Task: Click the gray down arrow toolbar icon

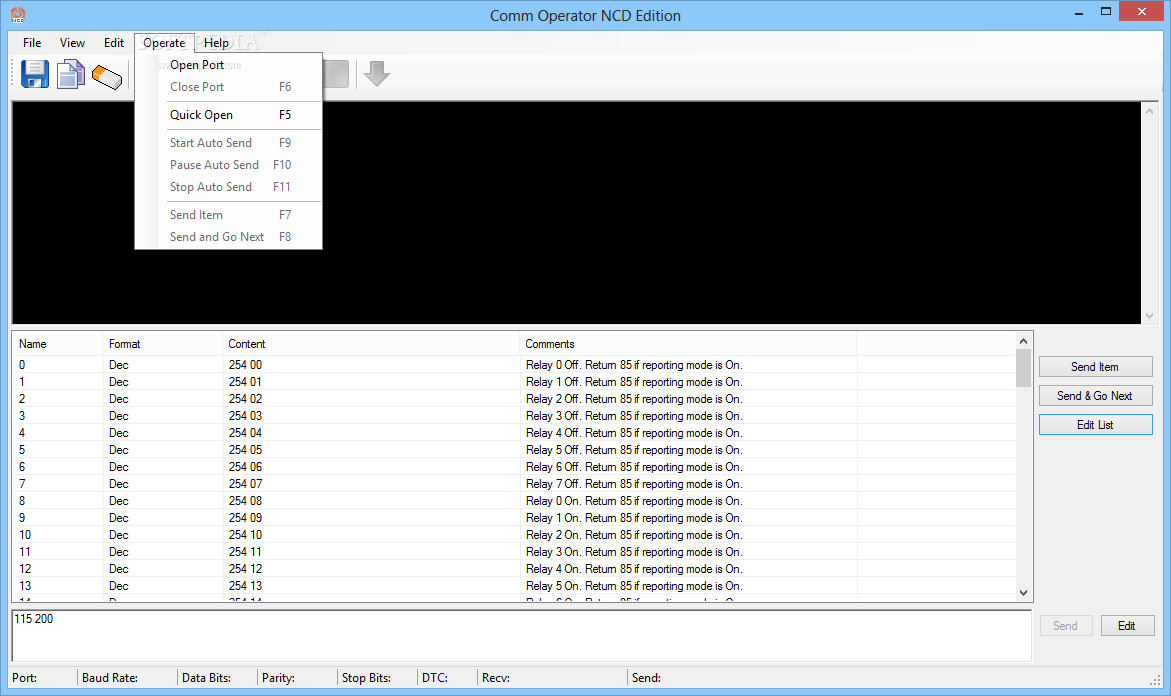Action: (377, 74)
